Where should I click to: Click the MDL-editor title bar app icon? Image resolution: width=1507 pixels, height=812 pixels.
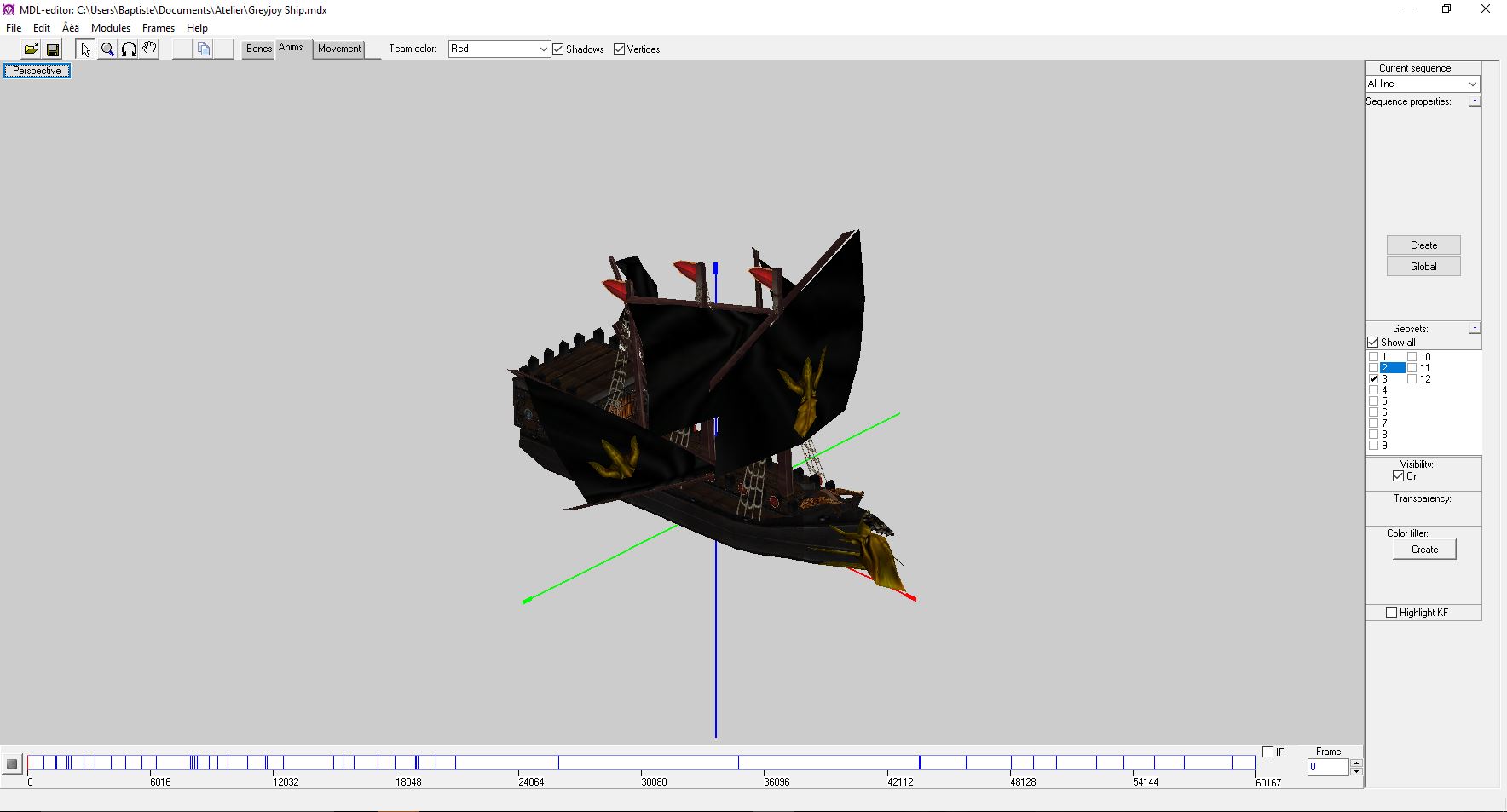click(9, 9)
